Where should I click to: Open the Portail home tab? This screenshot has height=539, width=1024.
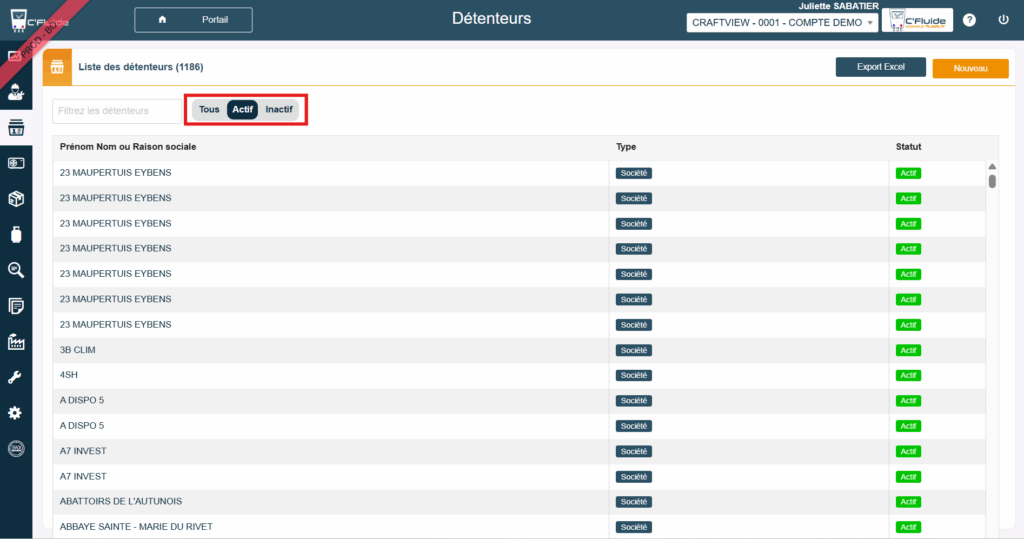(194, 20)
